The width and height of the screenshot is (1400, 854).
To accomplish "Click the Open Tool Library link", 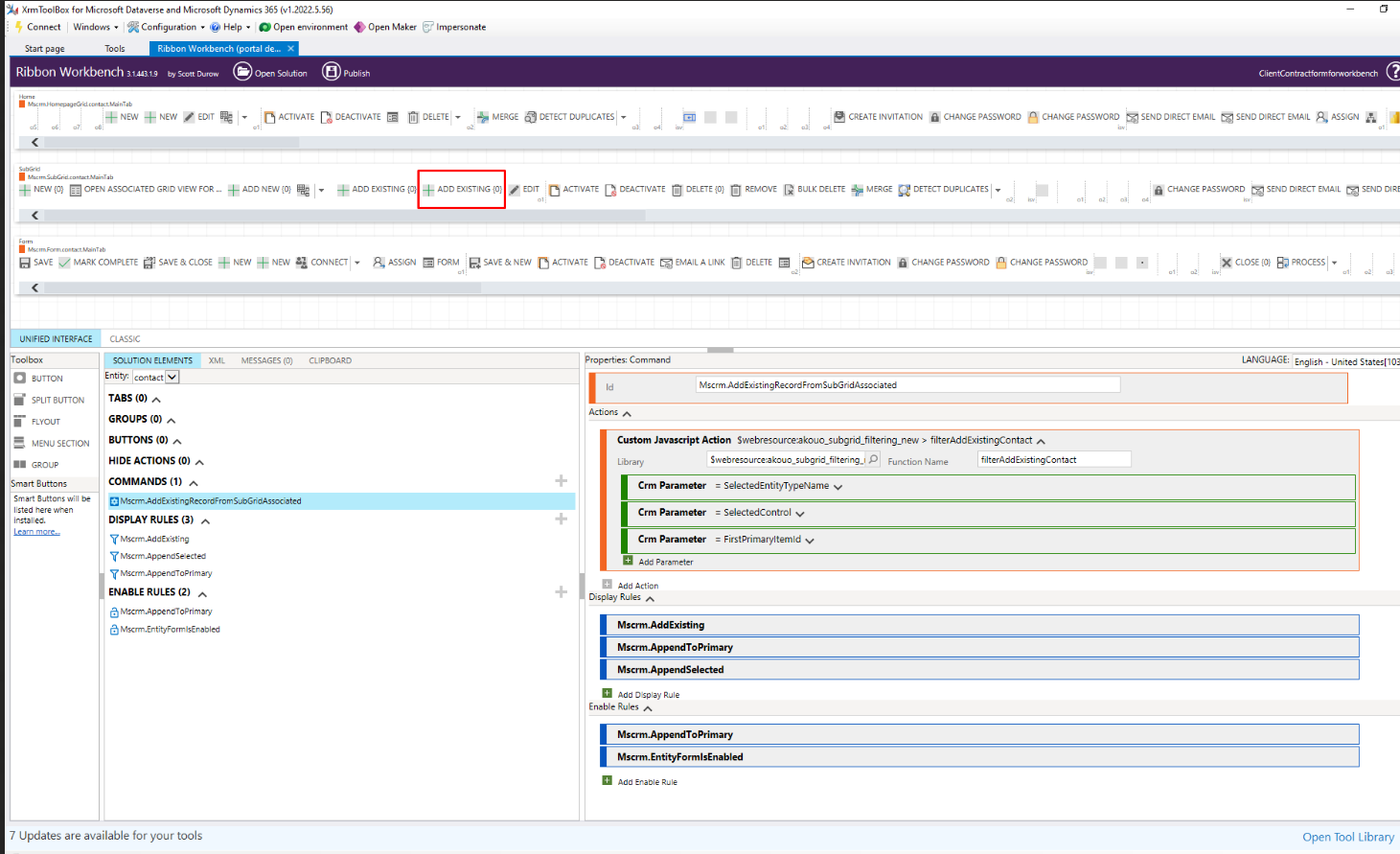I will pyautogui.click(x=1347, y=836).
